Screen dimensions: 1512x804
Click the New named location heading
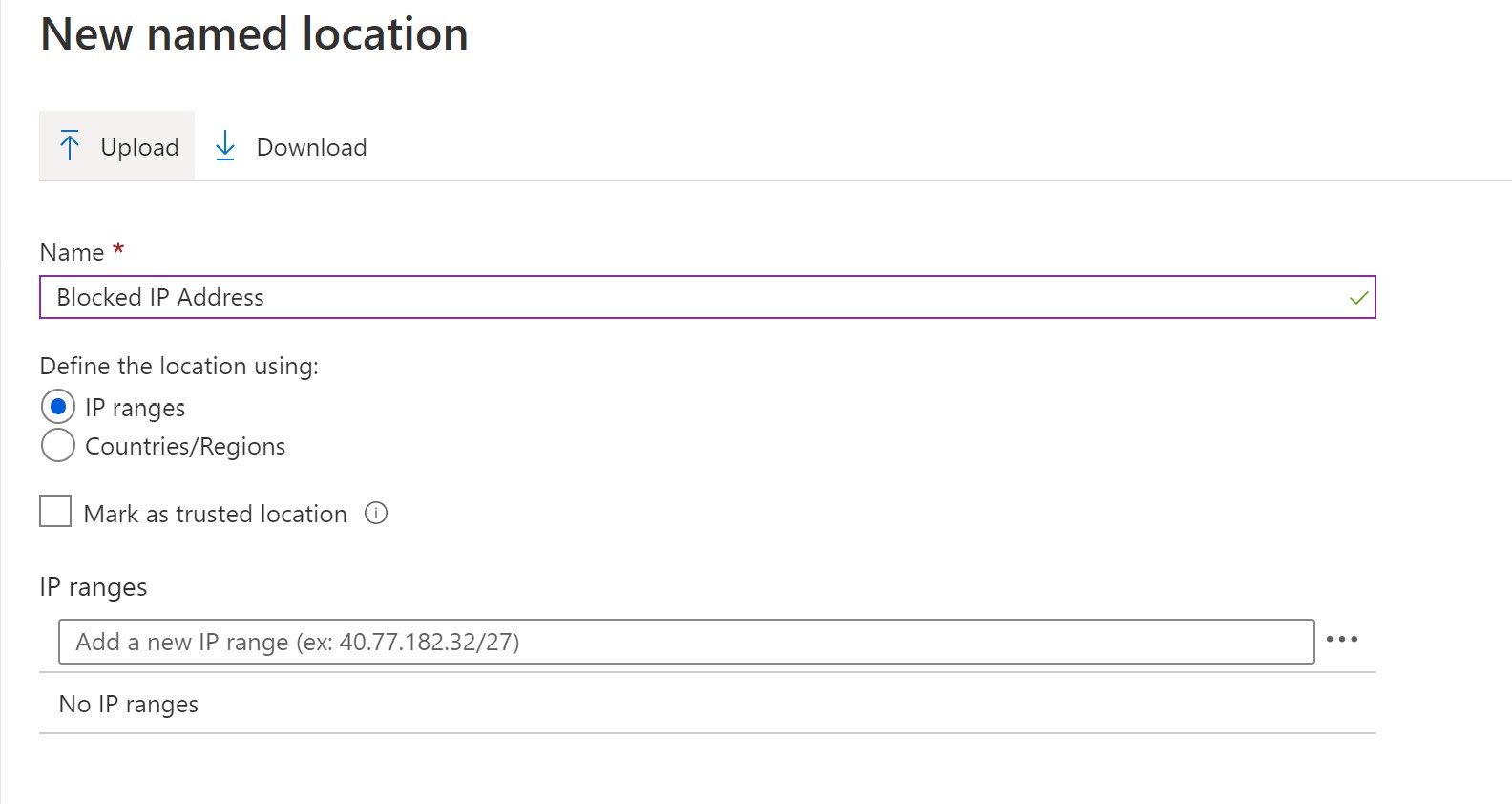[x=254, y=34]
